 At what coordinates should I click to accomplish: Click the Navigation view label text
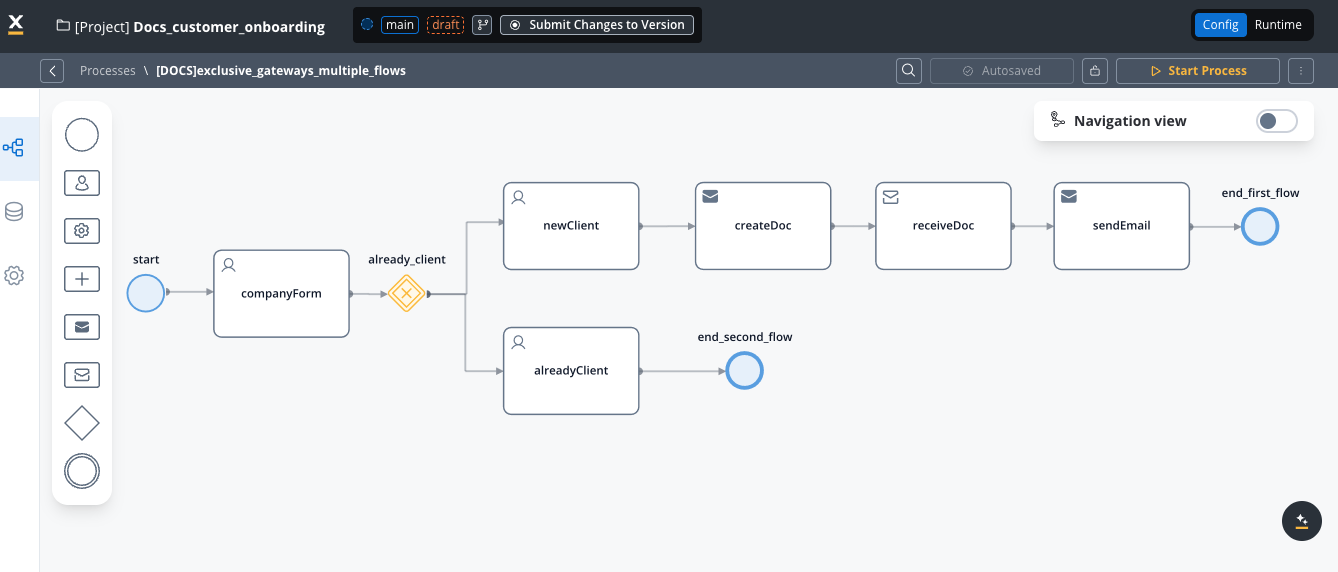click(x=1130, y=121)
